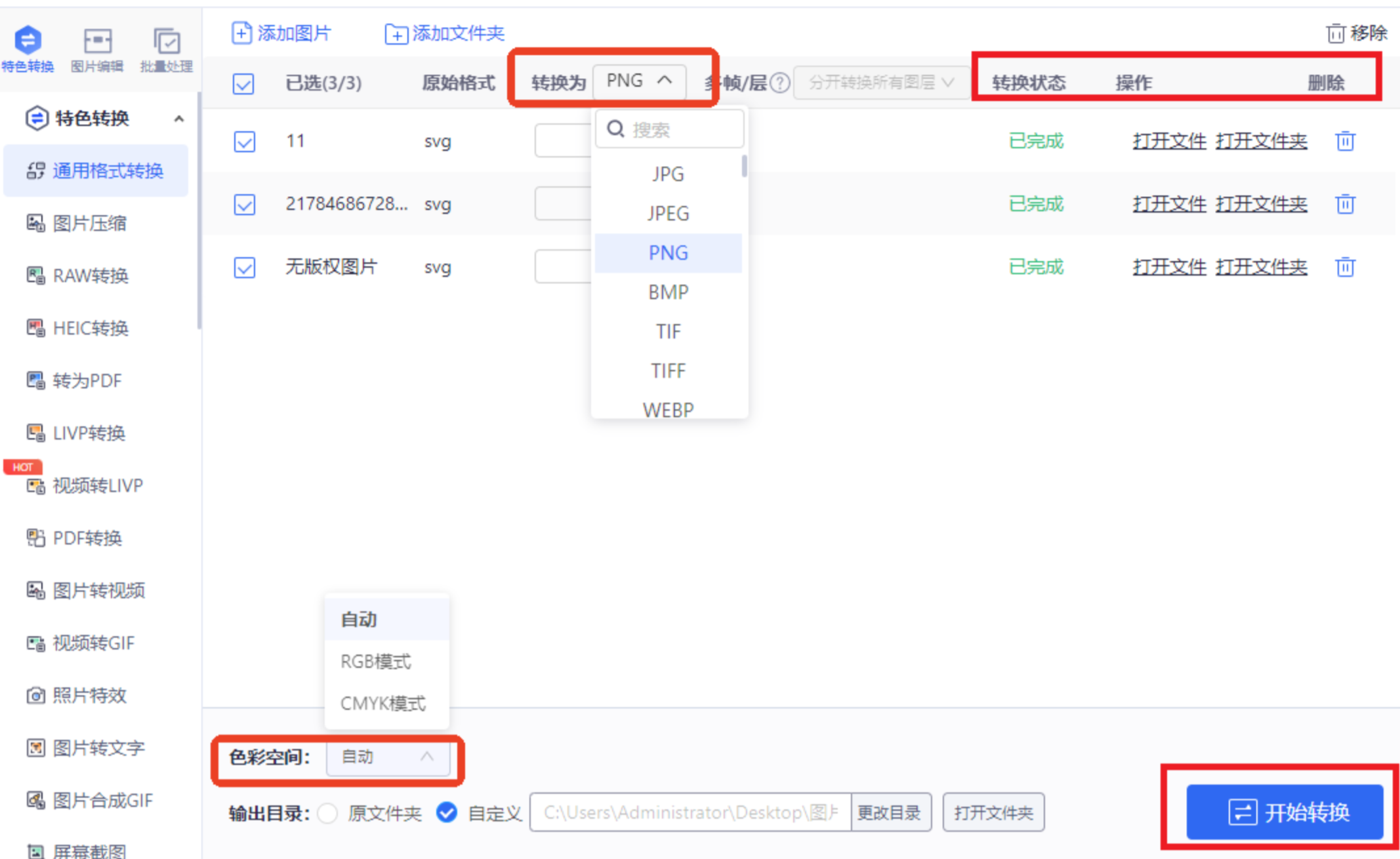Choose TIFF from the format list
This screenshot has height=859, width=1400.
click(x=668, y=370)
